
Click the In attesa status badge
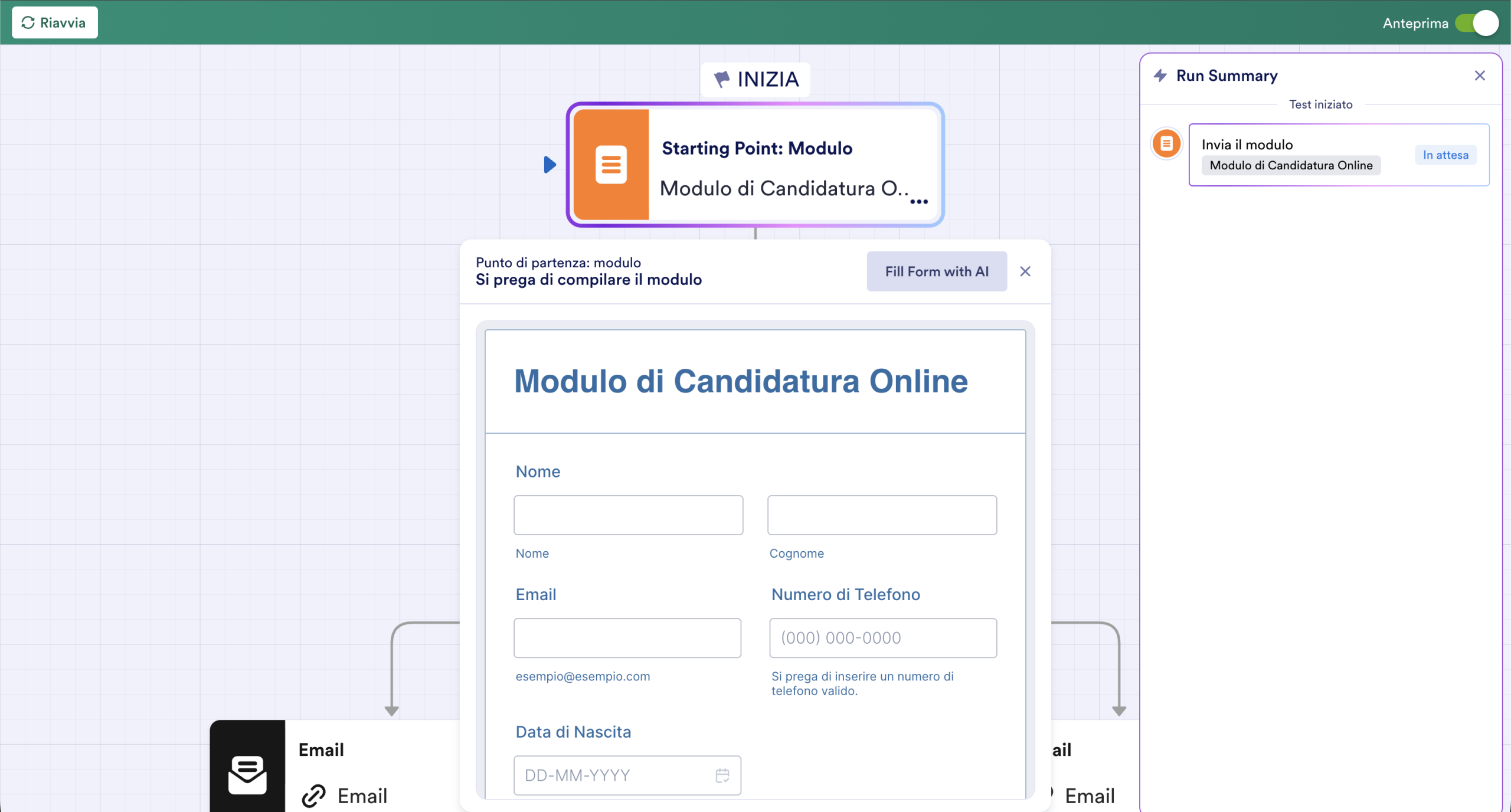1445,155
